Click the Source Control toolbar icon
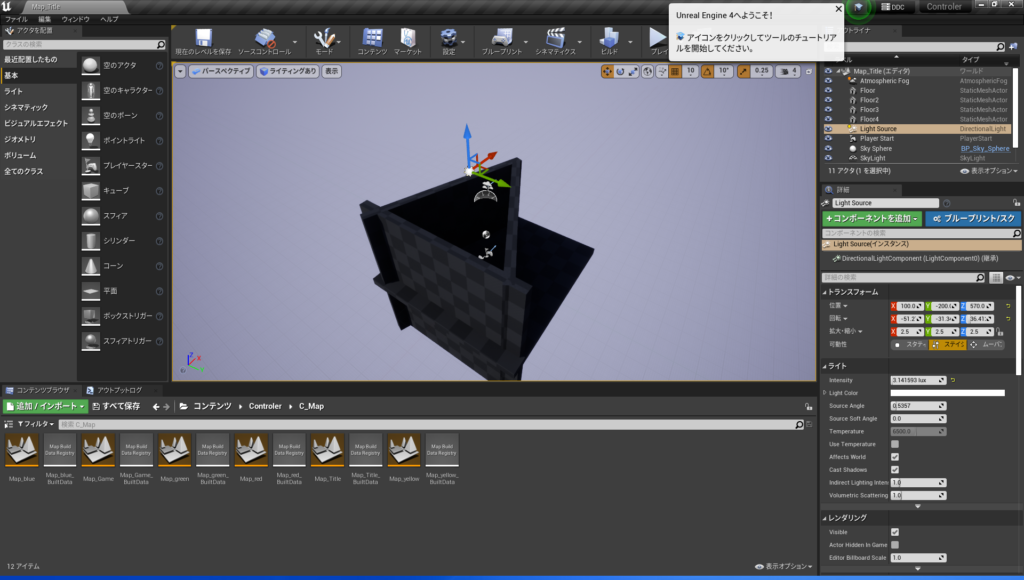Screen dimensions: 1024x580 pos(263,40)
